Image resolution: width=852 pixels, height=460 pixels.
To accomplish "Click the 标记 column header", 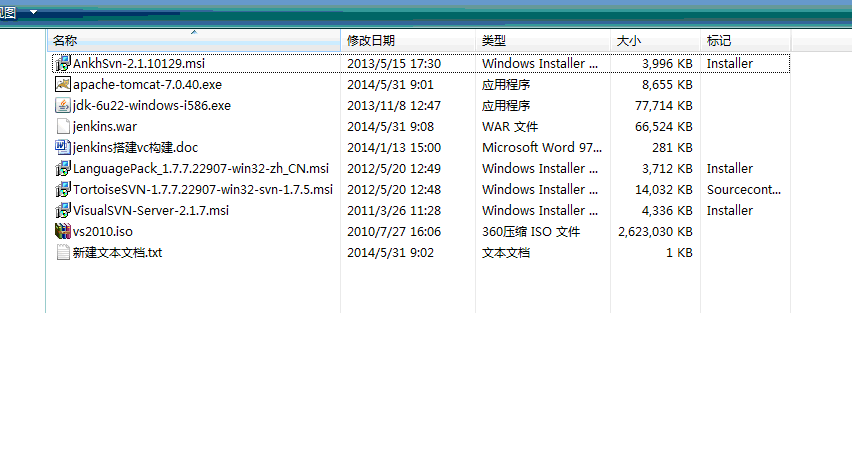I will pyautogui.click(x=746, y=41).
